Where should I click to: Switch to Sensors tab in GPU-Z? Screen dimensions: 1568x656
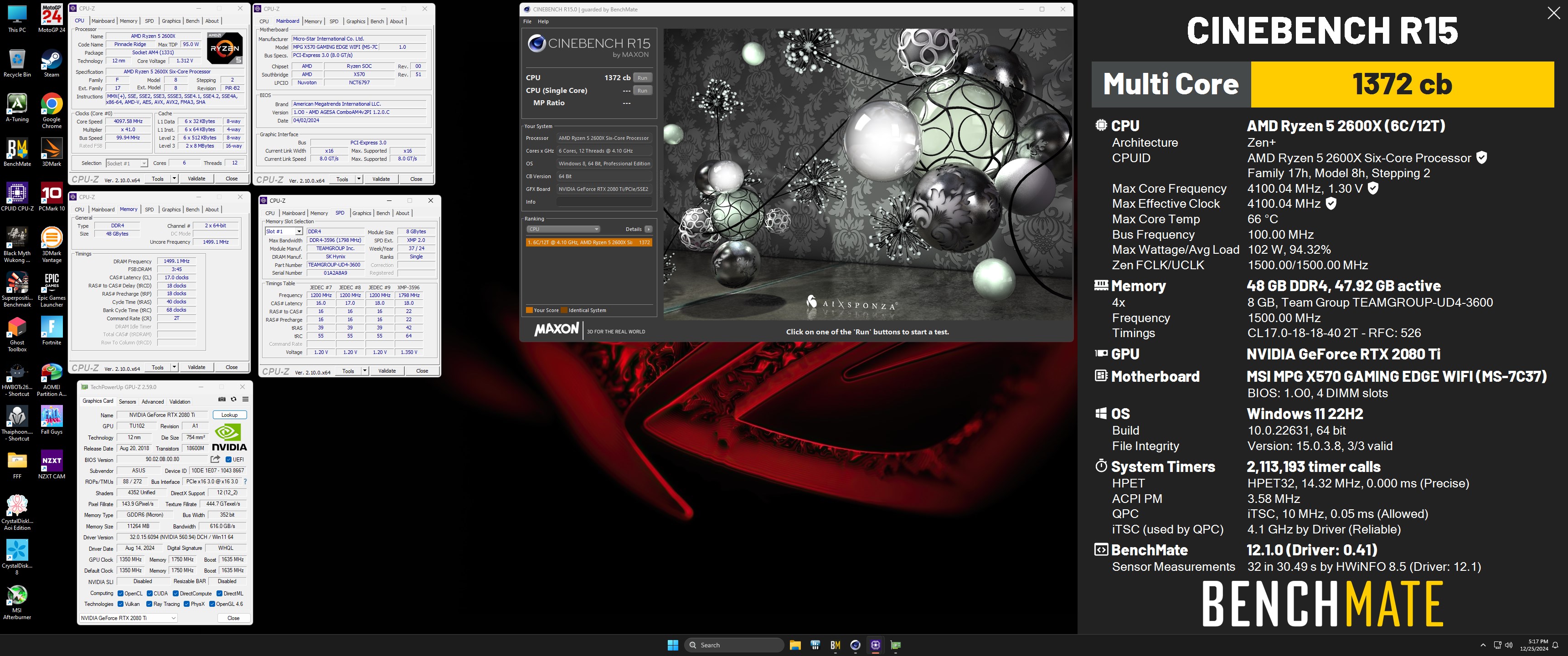point(127,402)
